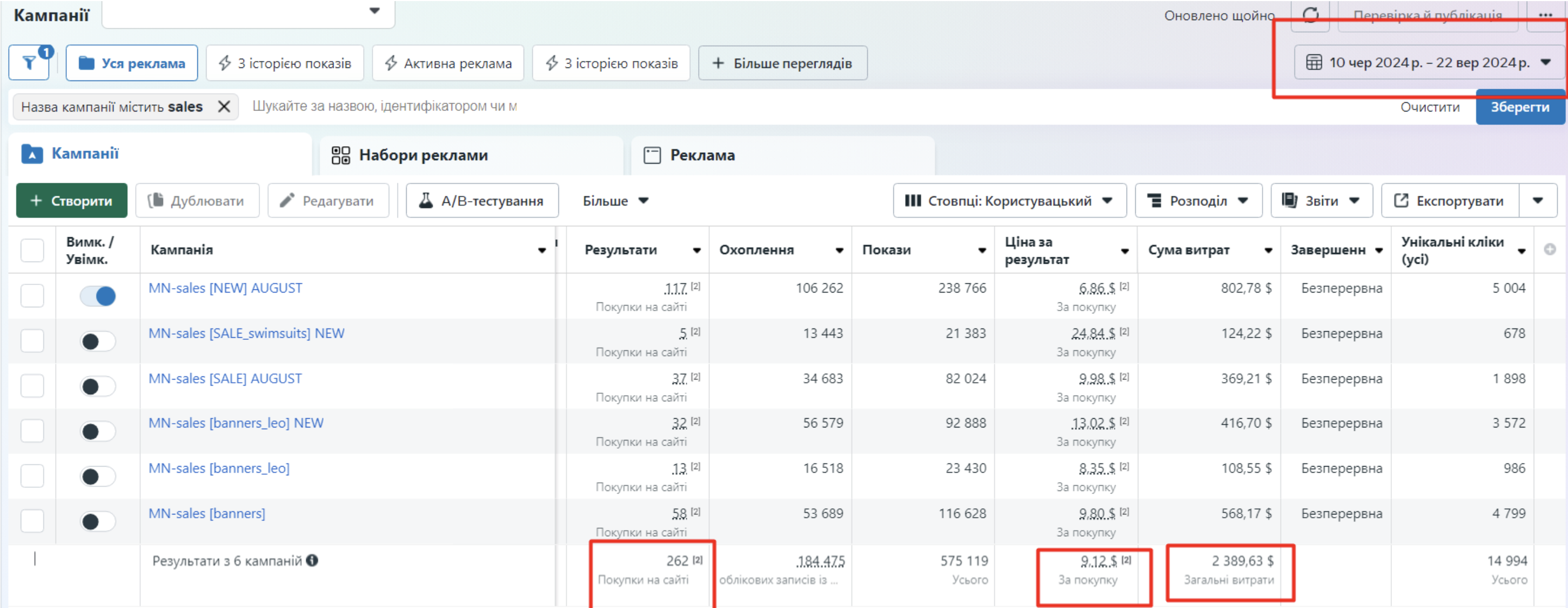Enable MN-sales [banners] campaign toggle
Viewport: 1568px width, 608px height.
coord(97,522)
